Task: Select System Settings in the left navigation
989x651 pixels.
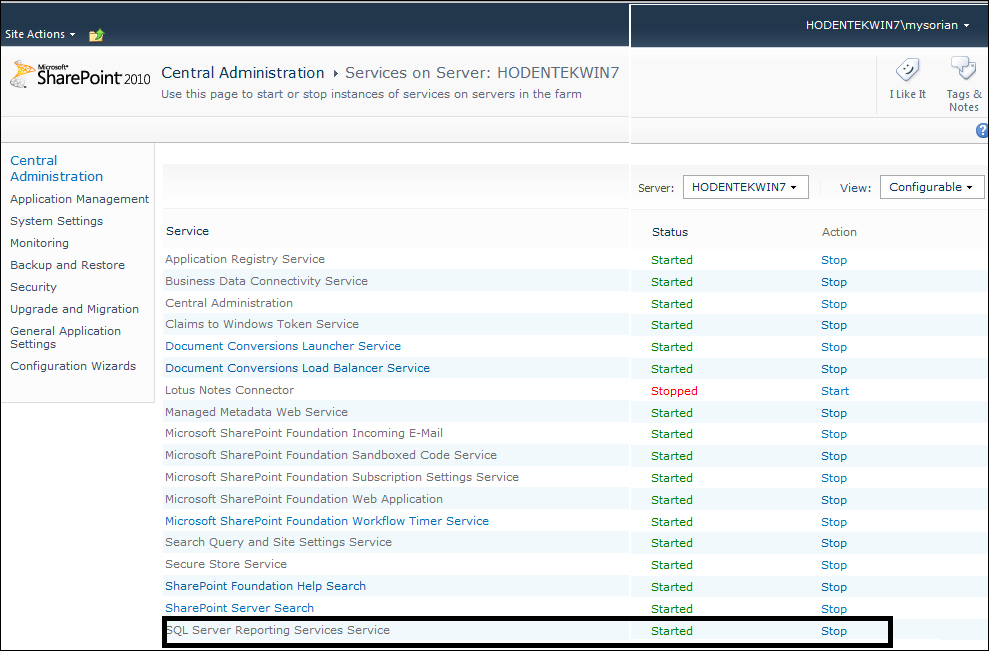Action: coord(56,220)
